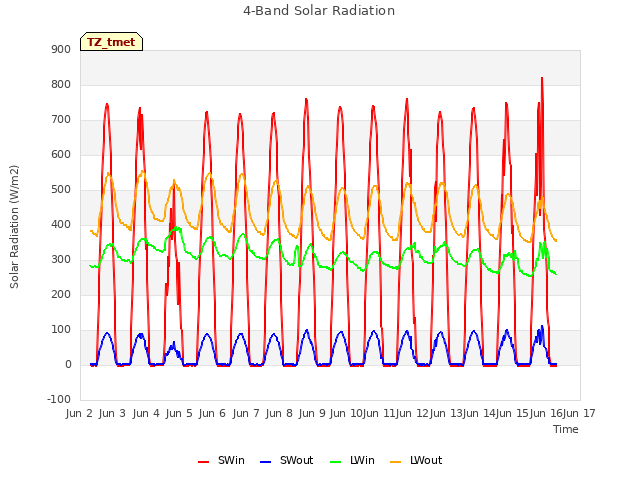Click the Solar Radiation (W/m2) axis label
Viewport: 640px width, 480px height.
(14, 227)
